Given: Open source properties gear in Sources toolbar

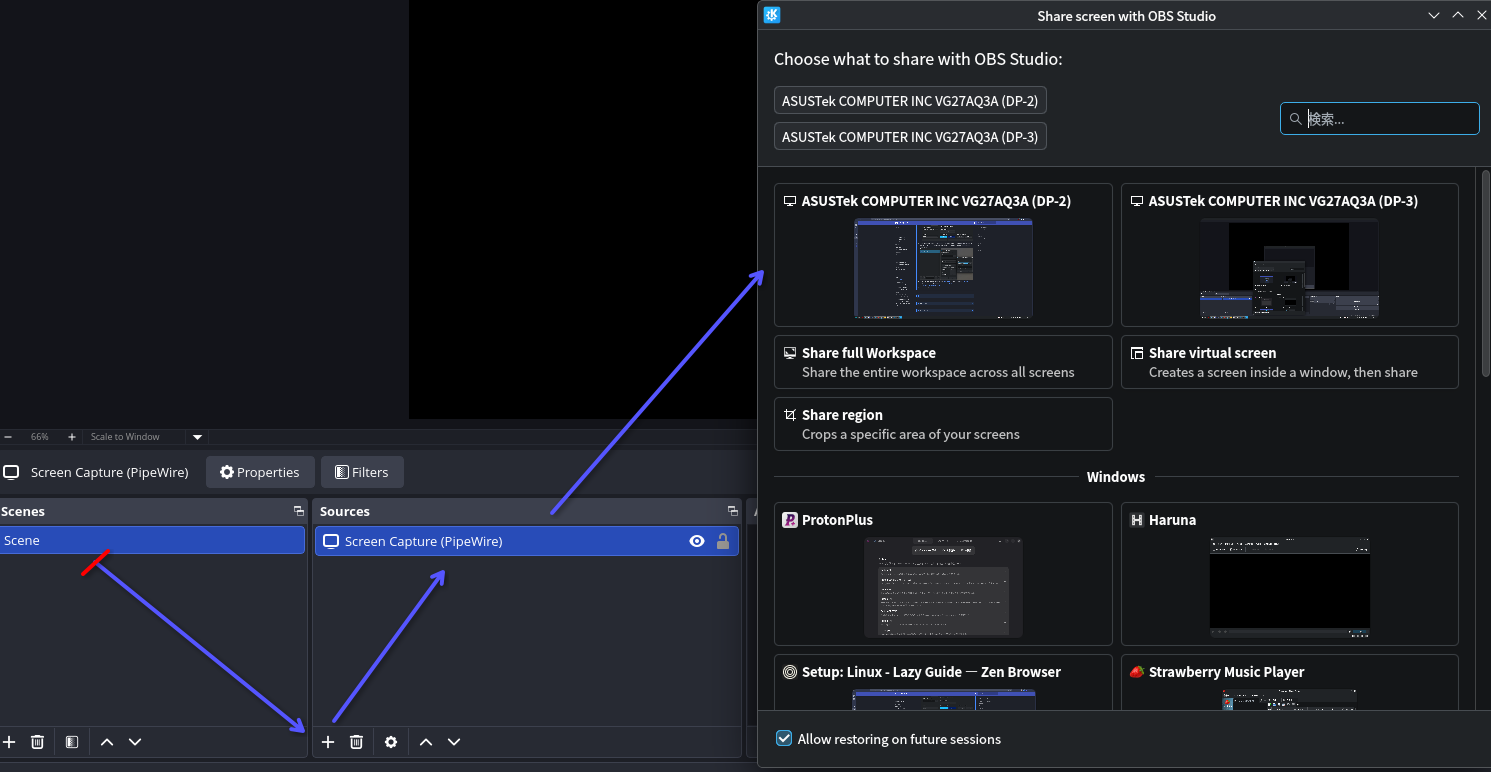Looking at the screenshot, I should 391,742.
